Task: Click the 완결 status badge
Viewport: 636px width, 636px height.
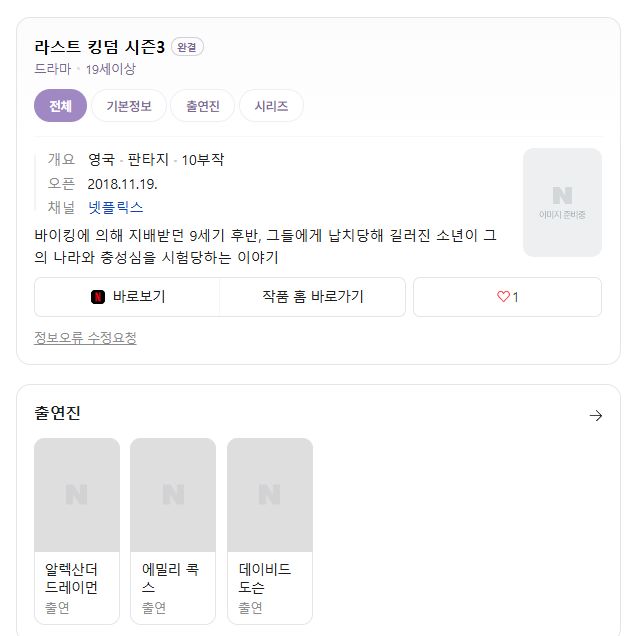Action: pos(187,47)
